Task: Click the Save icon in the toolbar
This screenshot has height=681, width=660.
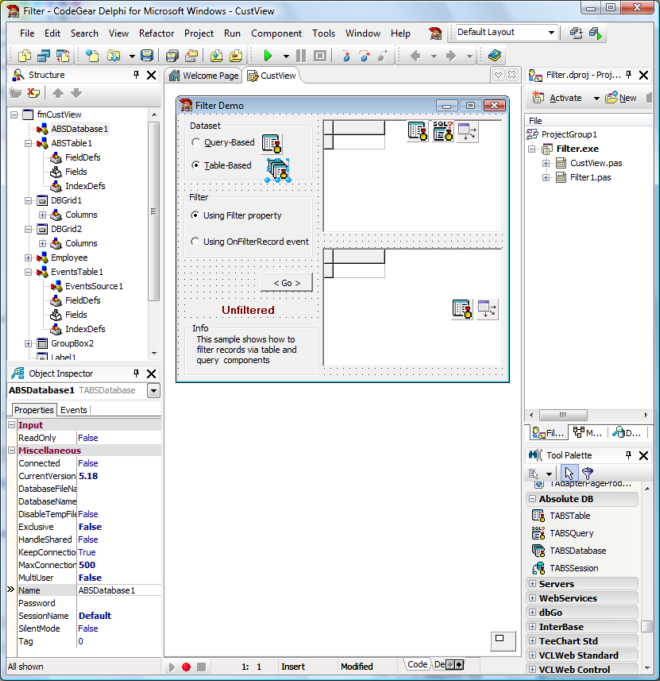Action: (x=147, y=56)
